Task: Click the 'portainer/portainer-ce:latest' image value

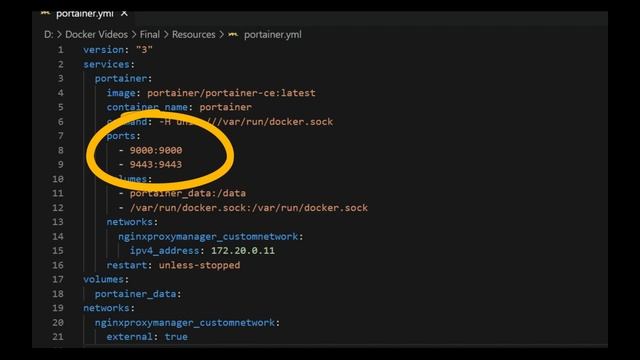Action: 231,93
